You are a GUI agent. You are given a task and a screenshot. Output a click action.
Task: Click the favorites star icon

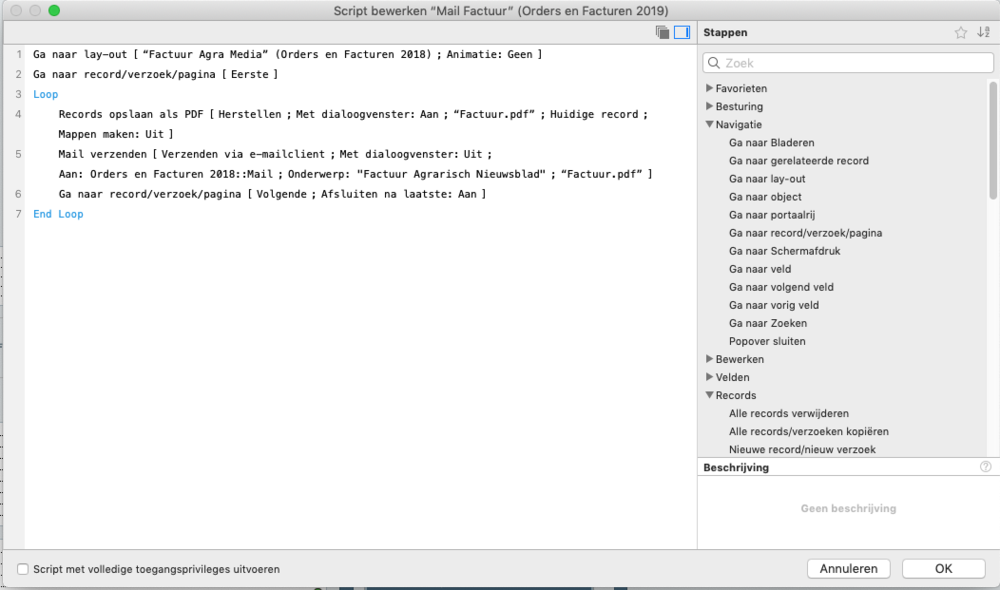[961, 33]
